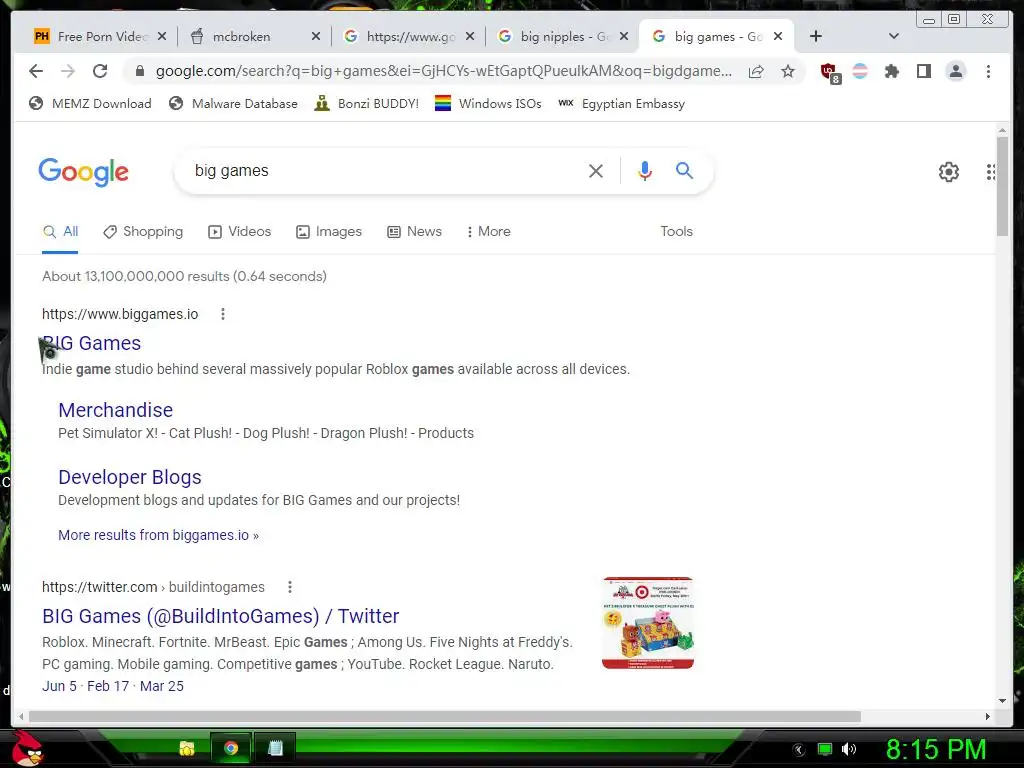Click the scroll-right arrow

coord(987,717)
